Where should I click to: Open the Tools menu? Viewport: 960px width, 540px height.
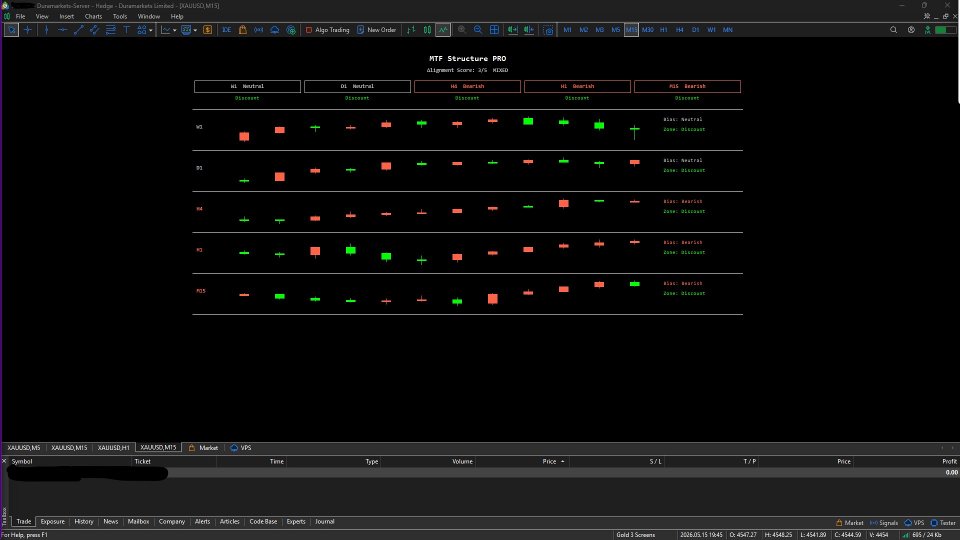(120, 17)
